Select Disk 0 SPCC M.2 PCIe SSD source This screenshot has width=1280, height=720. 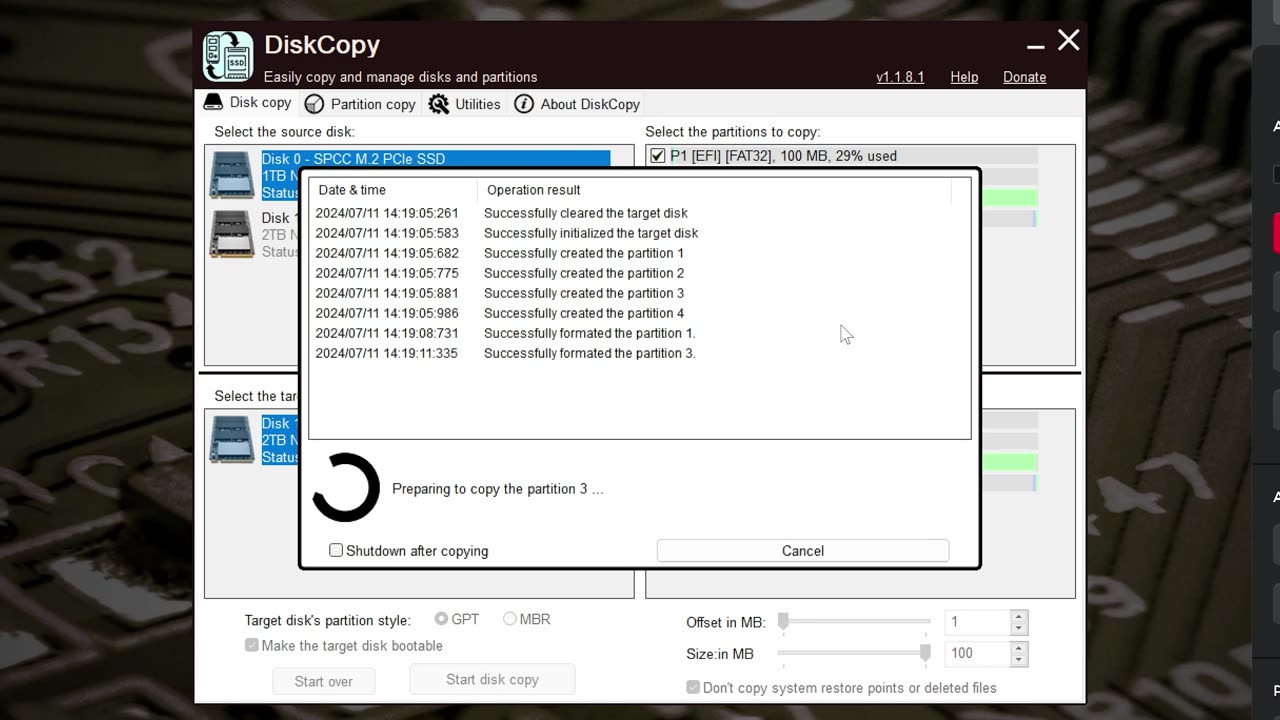tap(436, 159)
